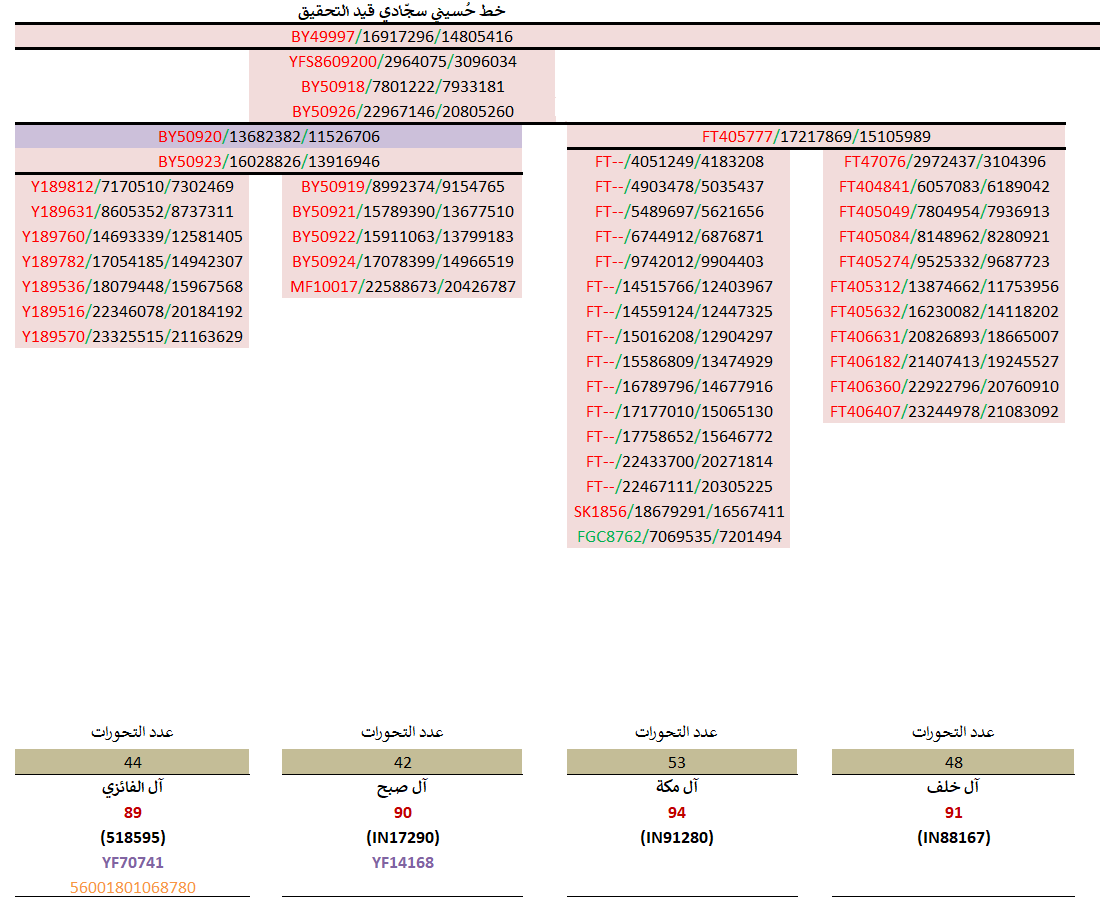Click the YFS8609200 entry

tap(402, 62)
